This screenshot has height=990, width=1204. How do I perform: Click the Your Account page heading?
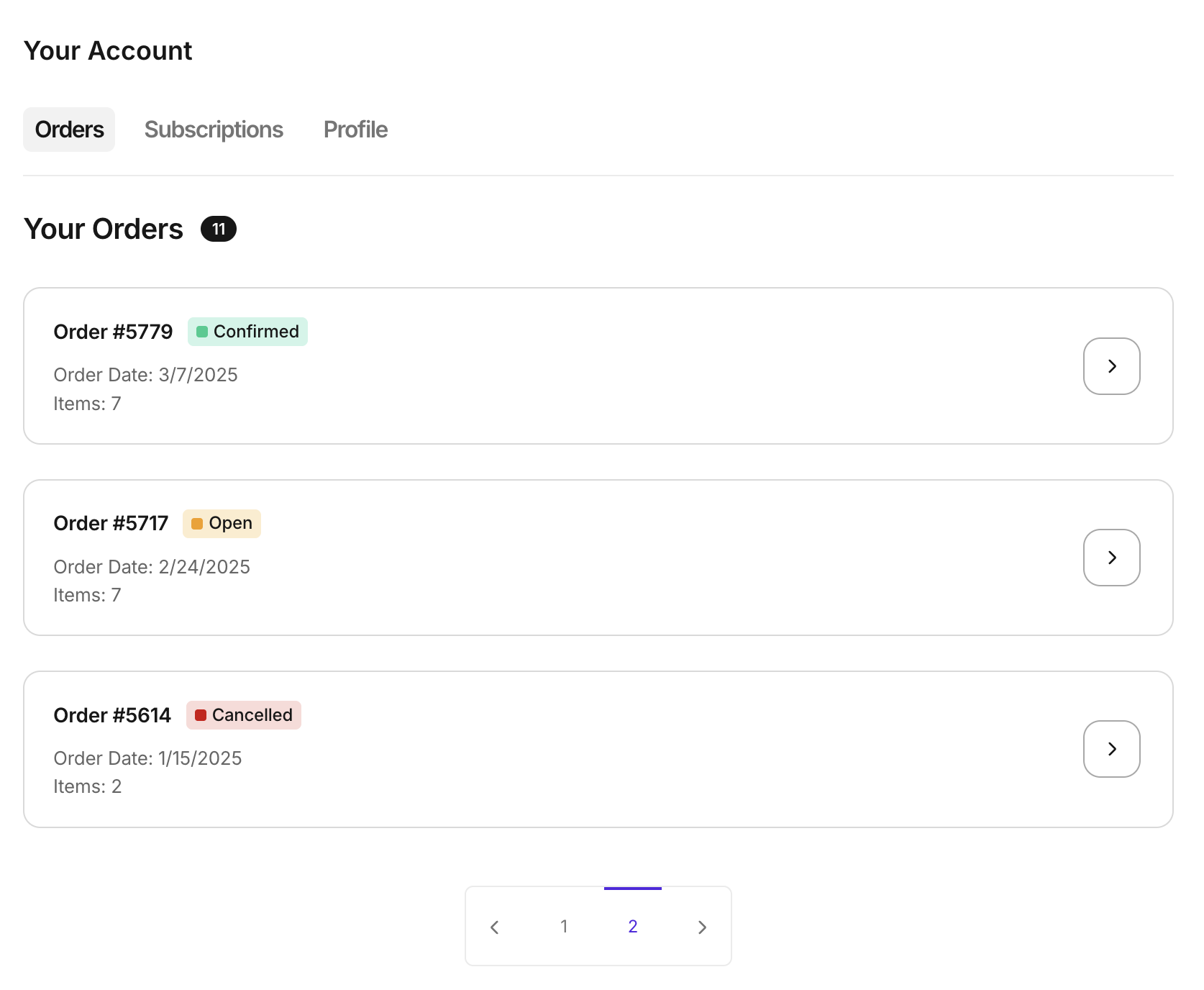[x=108, y=51]
